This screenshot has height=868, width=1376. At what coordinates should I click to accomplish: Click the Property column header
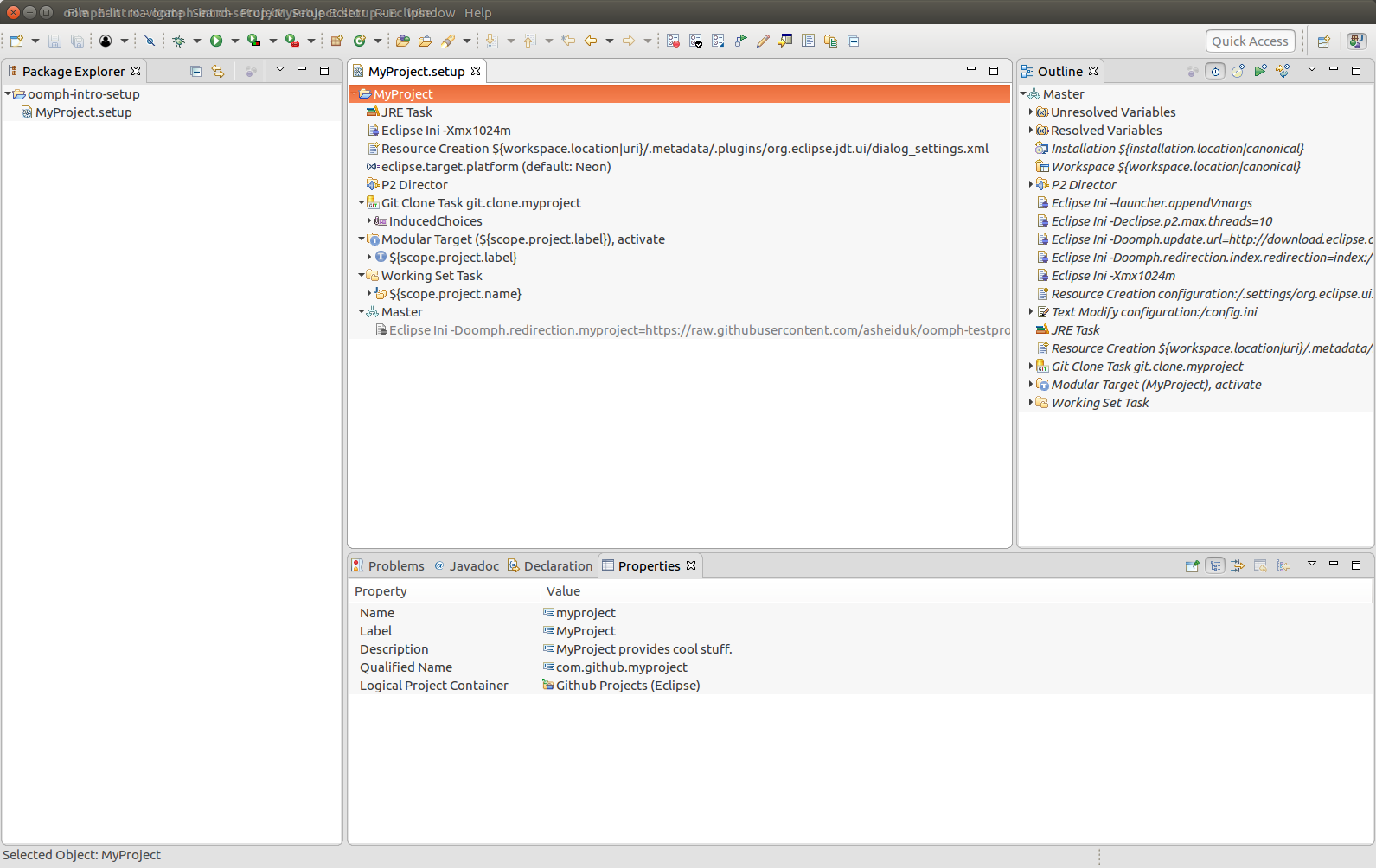click(x=445, y=590)
